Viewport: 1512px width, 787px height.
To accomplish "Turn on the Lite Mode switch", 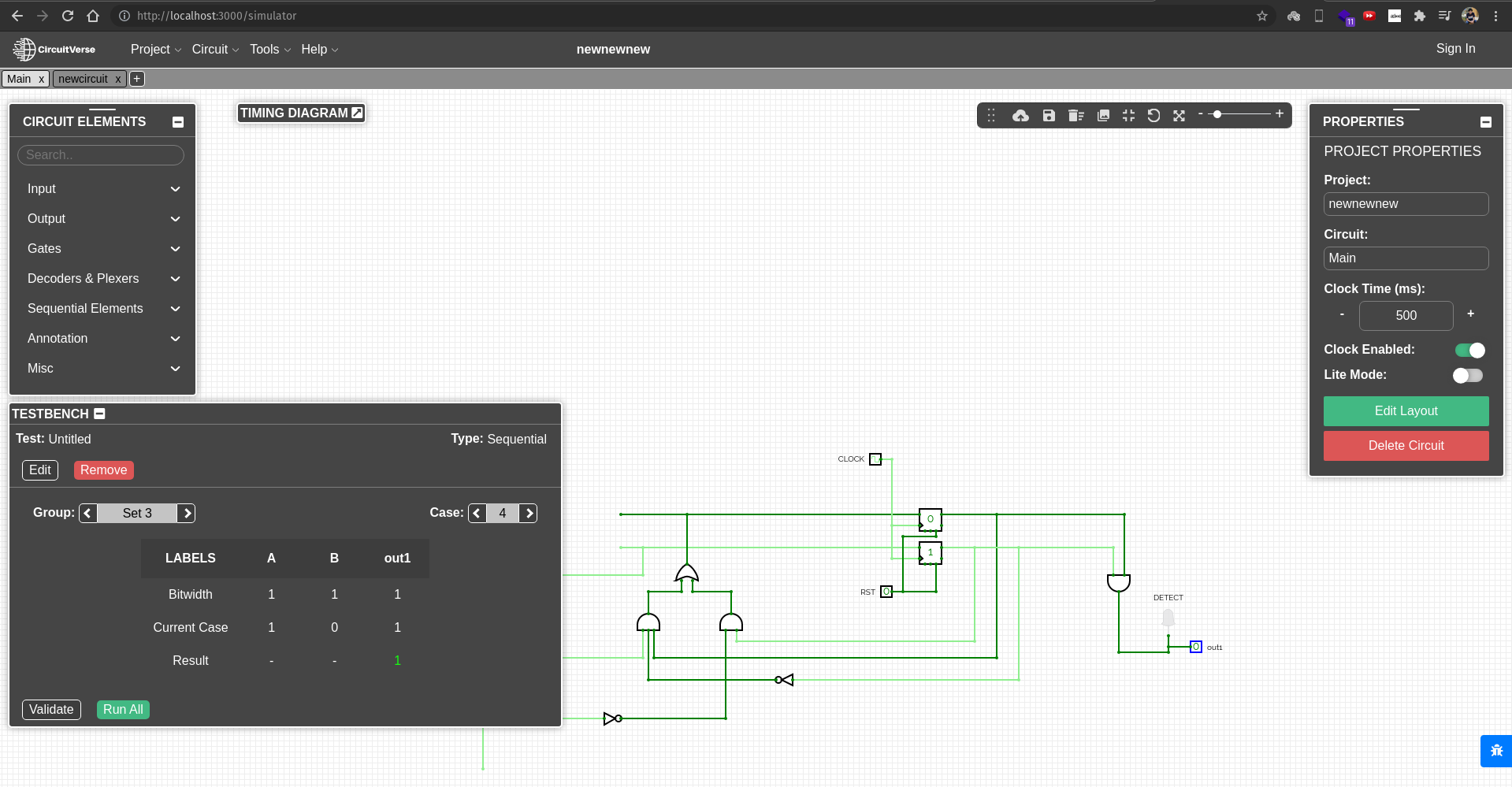I will pos(1468,375).
